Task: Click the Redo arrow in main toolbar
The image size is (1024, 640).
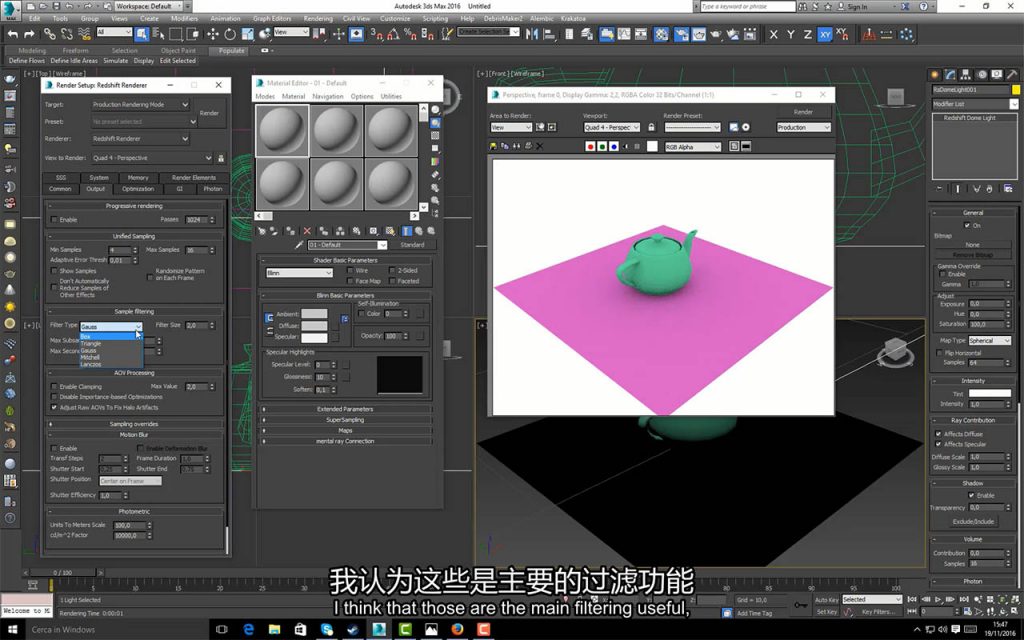Action: [x=29, y=34]
